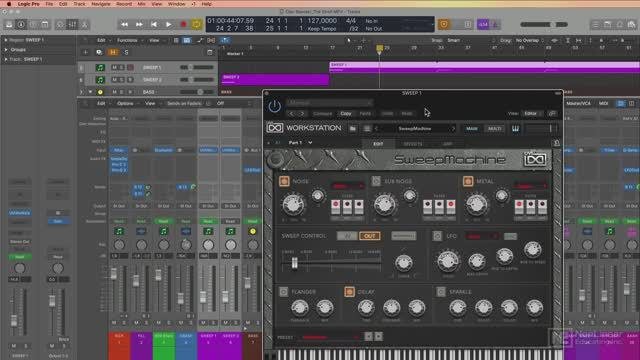Add a new track with plus button
Image resolution: width=640 pixels, height=360 pixels.
[85, 52]
